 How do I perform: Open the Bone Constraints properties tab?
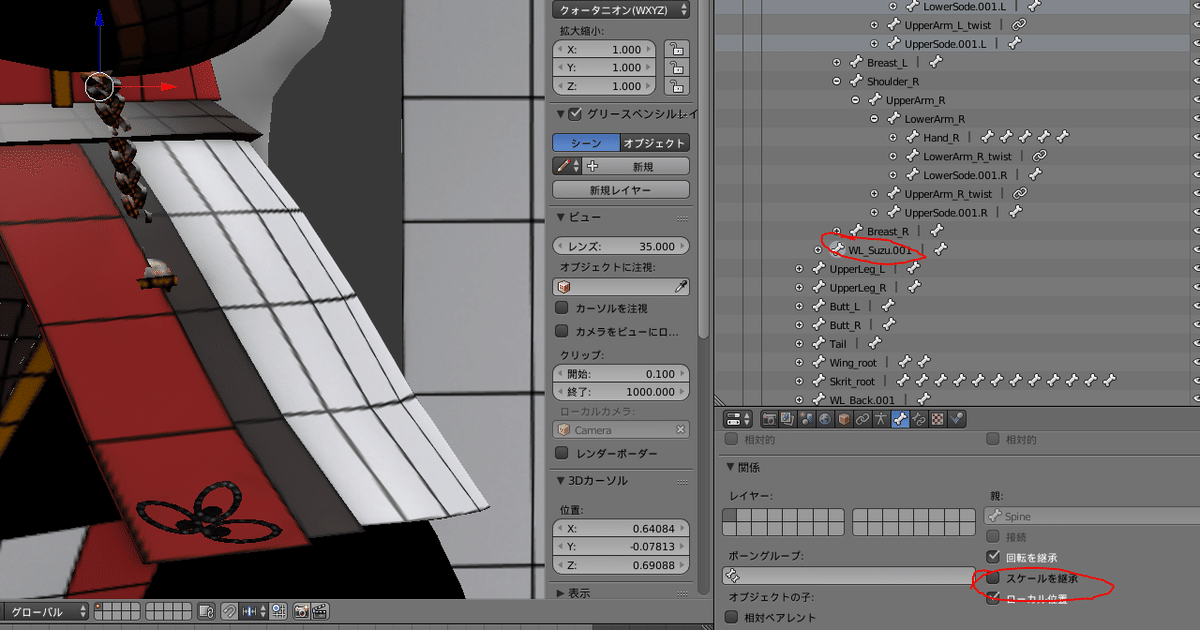920,419
